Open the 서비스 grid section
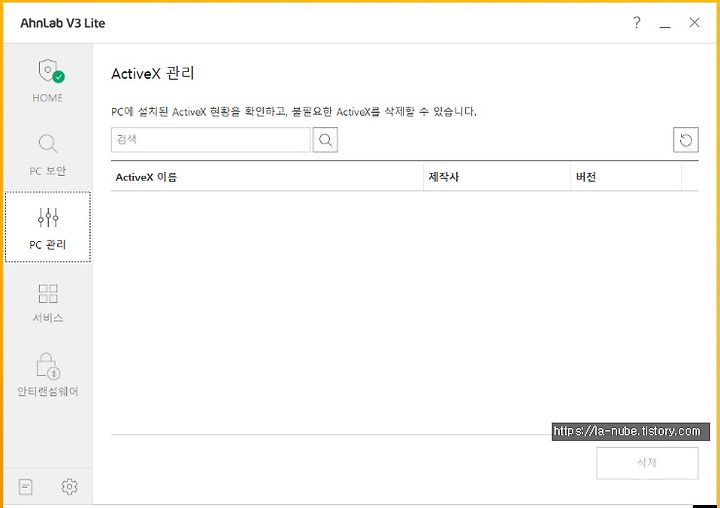 [48, 302]
